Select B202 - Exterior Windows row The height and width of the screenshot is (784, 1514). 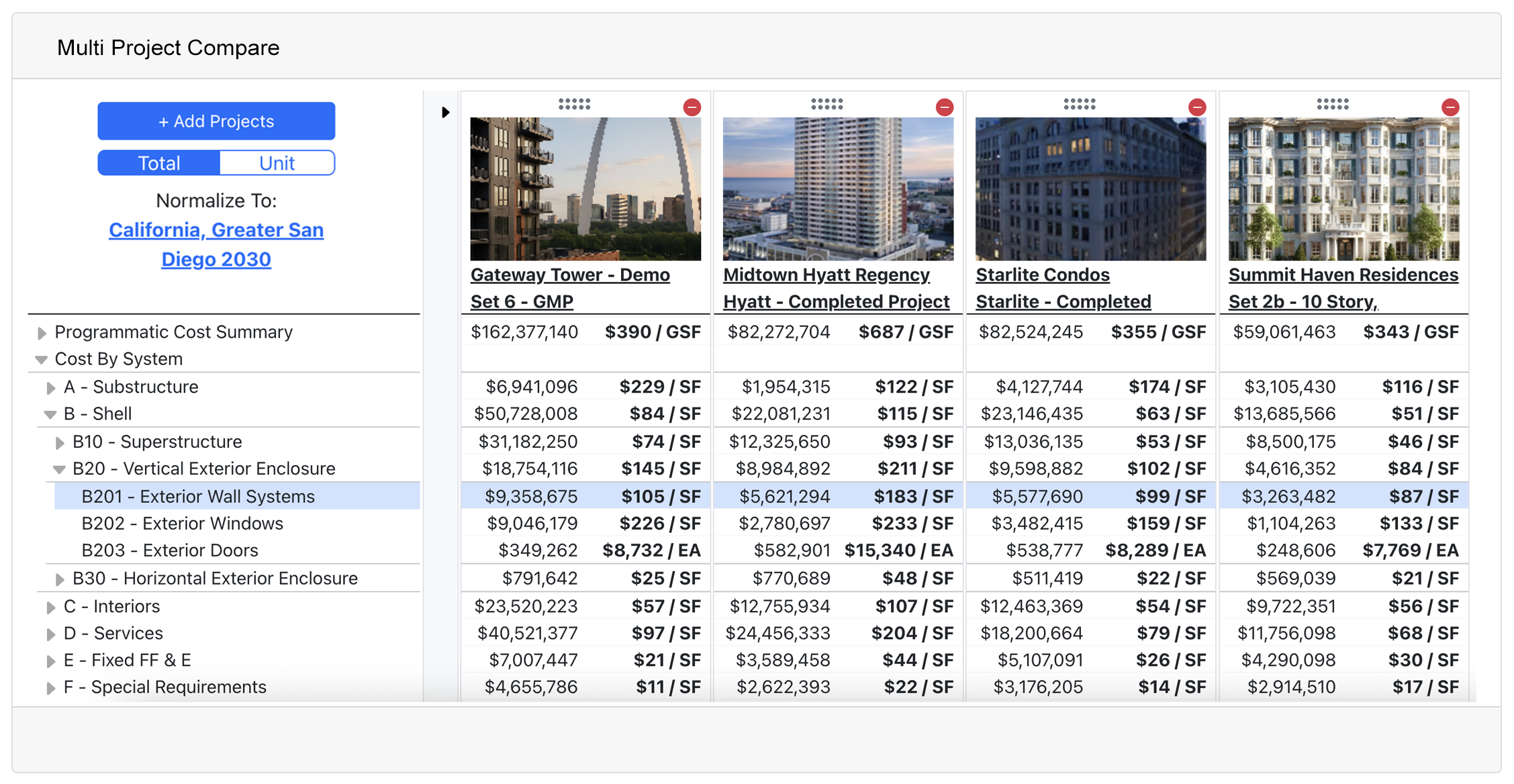182,524
